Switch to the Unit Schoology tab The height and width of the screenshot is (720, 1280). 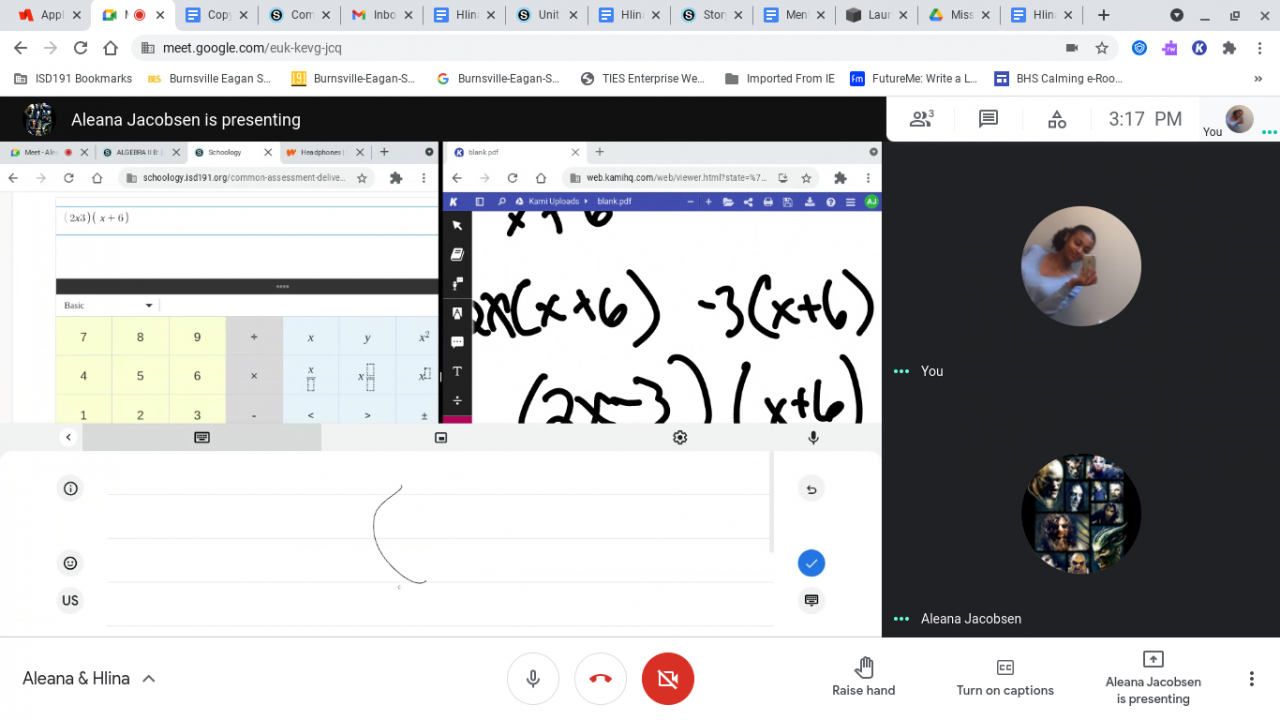pyautogui.click(x=548, y=15)
